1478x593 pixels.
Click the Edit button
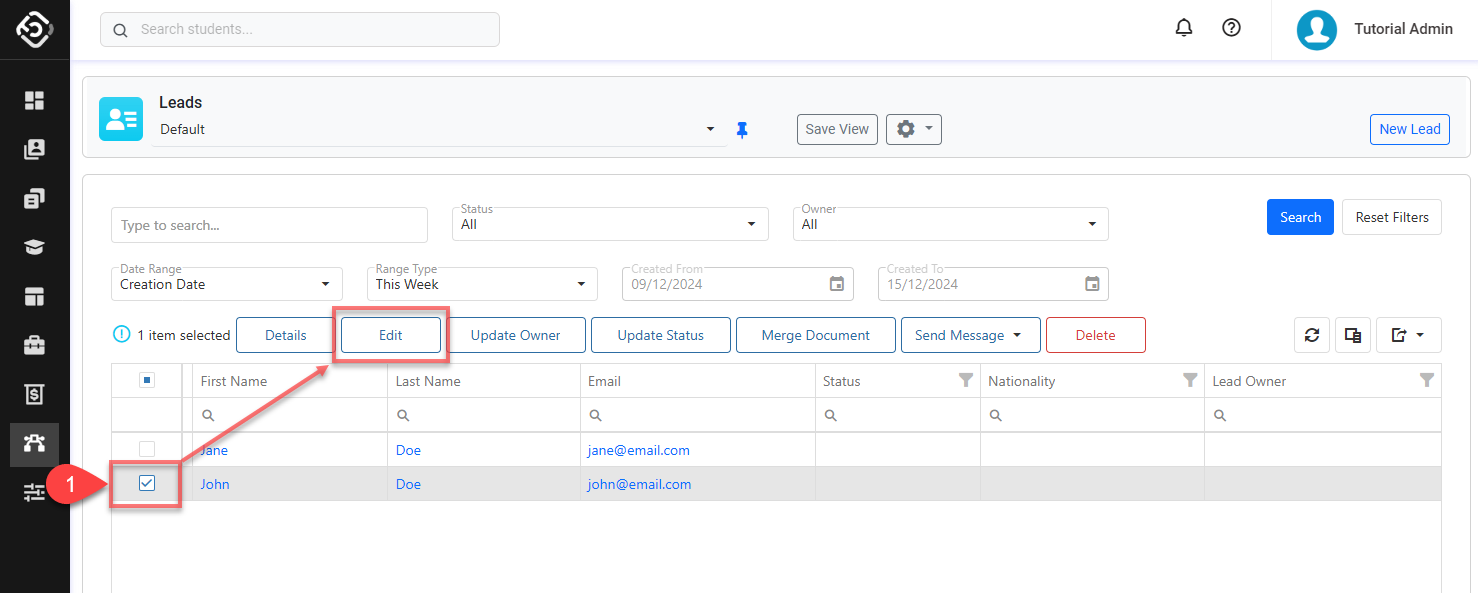point(390,336)
